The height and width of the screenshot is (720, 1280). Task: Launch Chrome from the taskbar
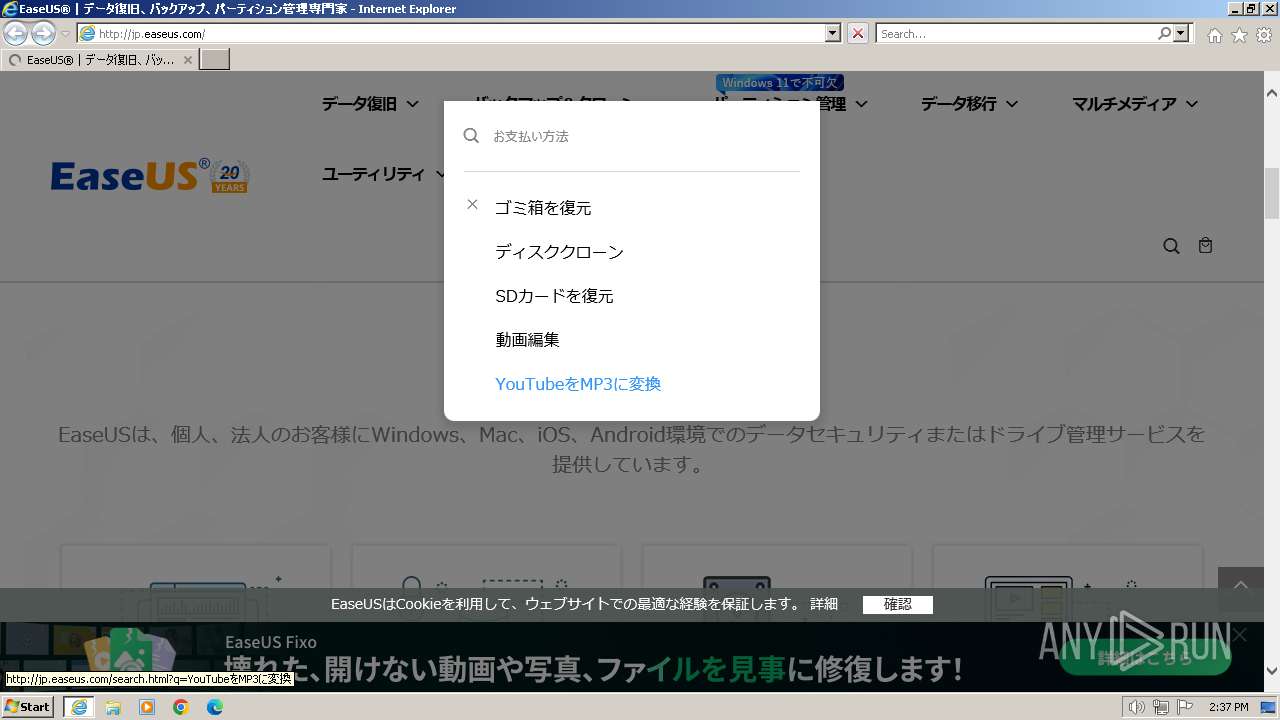181,707
